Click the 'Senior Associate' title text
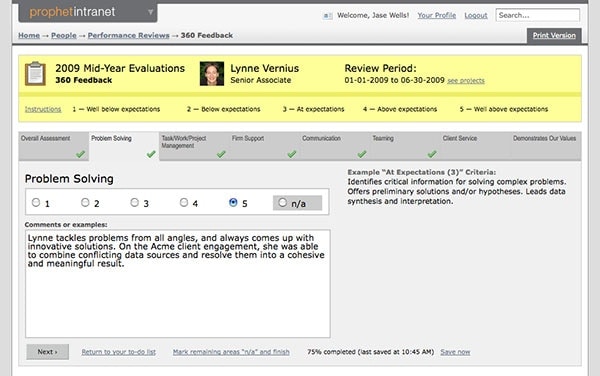Viewport: 600px width, 376px height. tap(261, 80)
